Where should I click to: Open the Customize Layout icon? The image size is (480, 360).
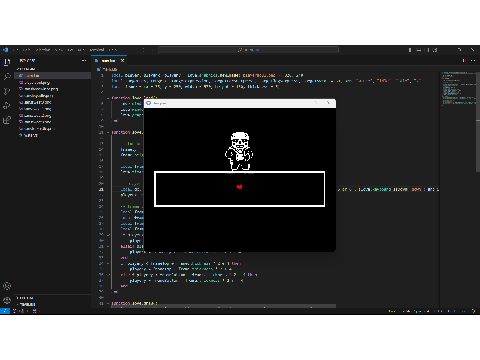435,50
